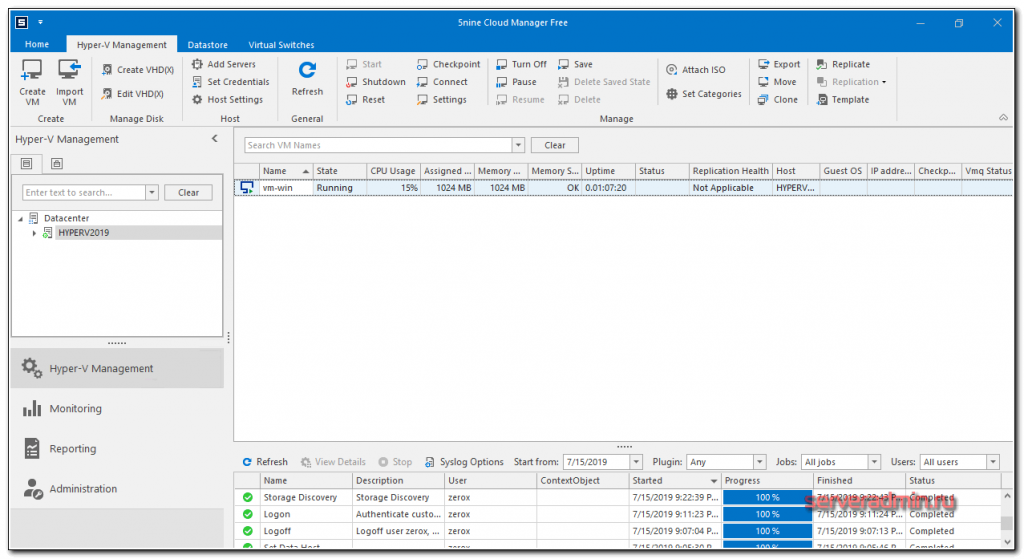Click Clear next to VM search
The image size is (1024, 559).
pyautogui.click(x=554, y=145)
